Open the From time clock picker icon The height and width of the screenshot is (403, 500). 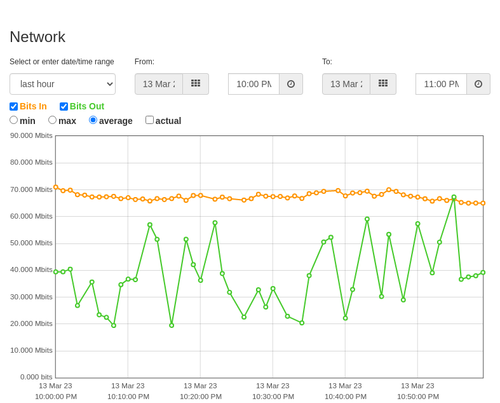coord(291,84)
